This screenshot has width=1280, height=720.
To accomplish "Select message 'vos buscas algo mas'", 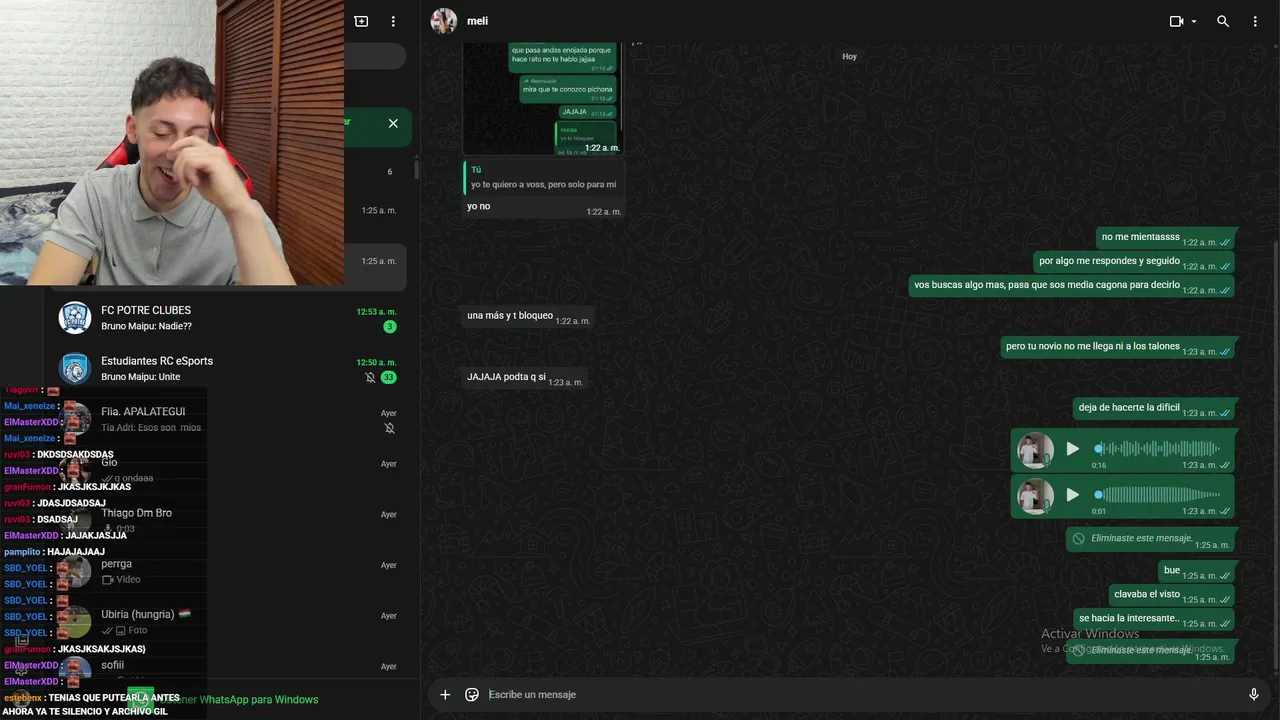I will (1071, 286).
